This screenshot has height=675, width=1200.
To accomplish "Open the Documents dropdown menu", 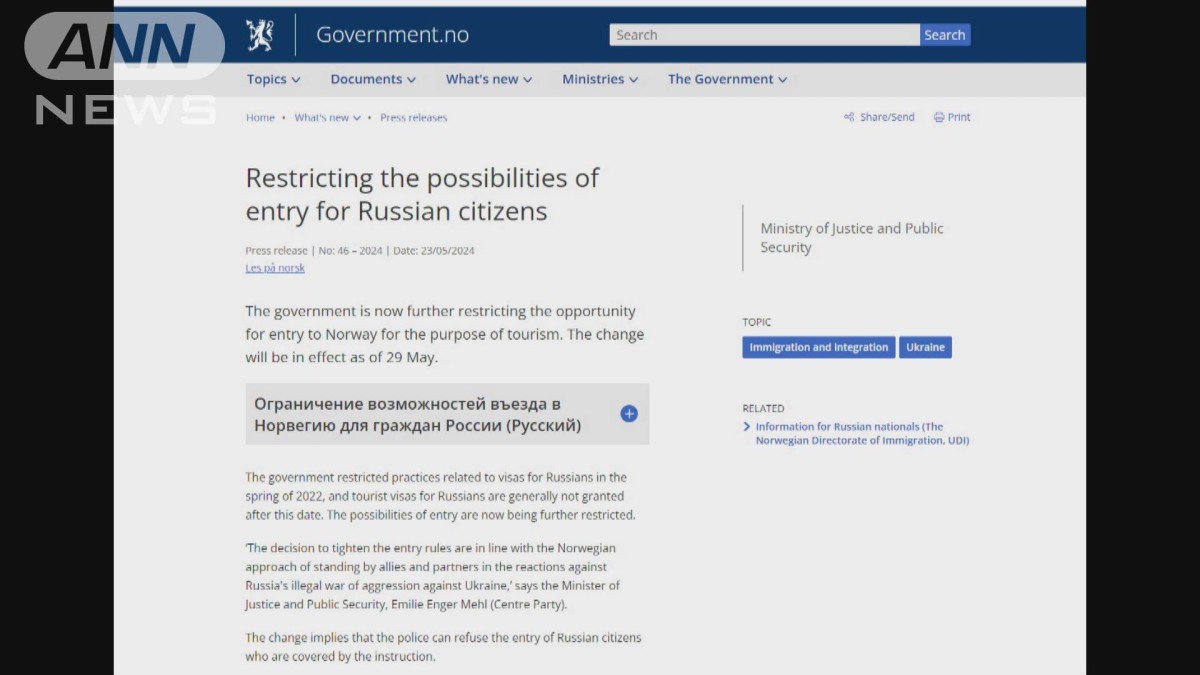I will [373, 79].
